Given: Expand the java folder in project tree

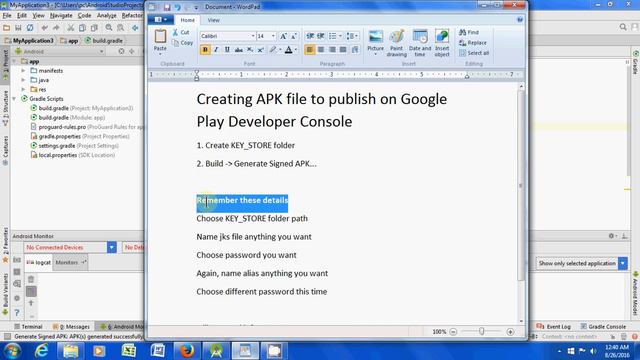Looking at the screenshot, I should (23, 80).
